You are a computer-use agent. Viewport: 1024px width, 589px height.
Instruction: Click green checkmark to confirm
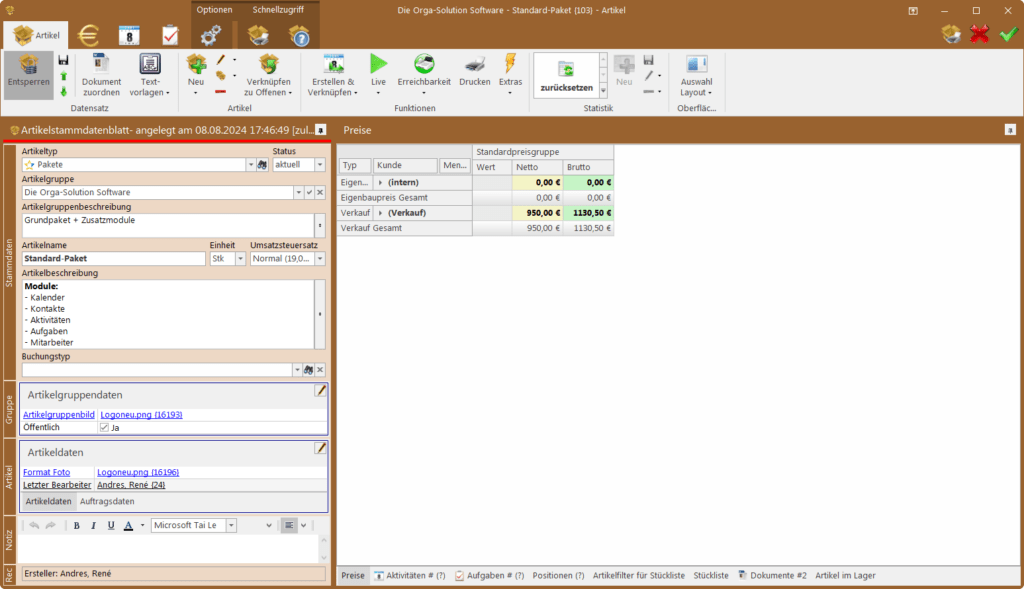pos(1008,34)
